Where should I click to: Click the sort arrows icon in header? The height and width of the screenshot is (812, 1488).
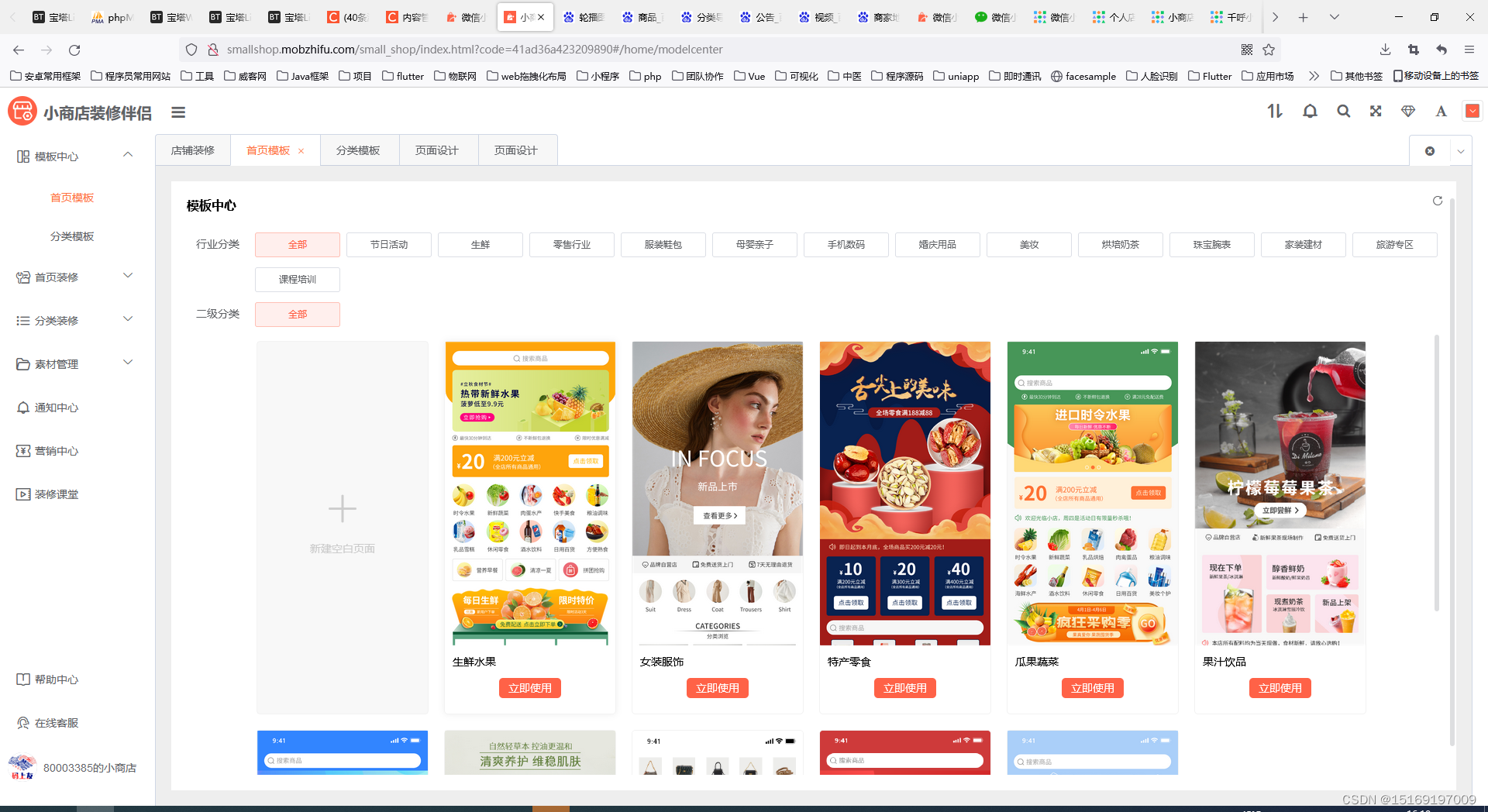pyautogui.click(x=1274, y=112)
